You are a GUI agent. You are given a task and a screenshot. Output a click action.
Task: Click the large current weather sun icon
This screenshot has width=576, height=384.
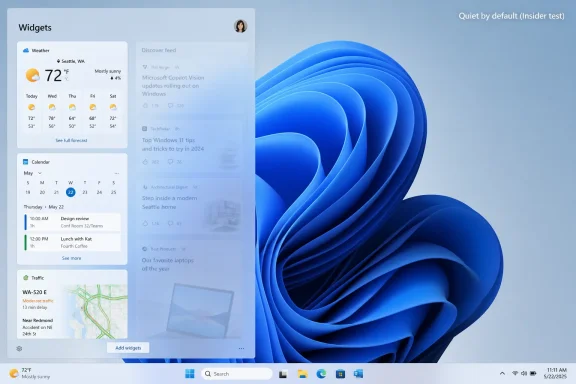coord(33,75)
